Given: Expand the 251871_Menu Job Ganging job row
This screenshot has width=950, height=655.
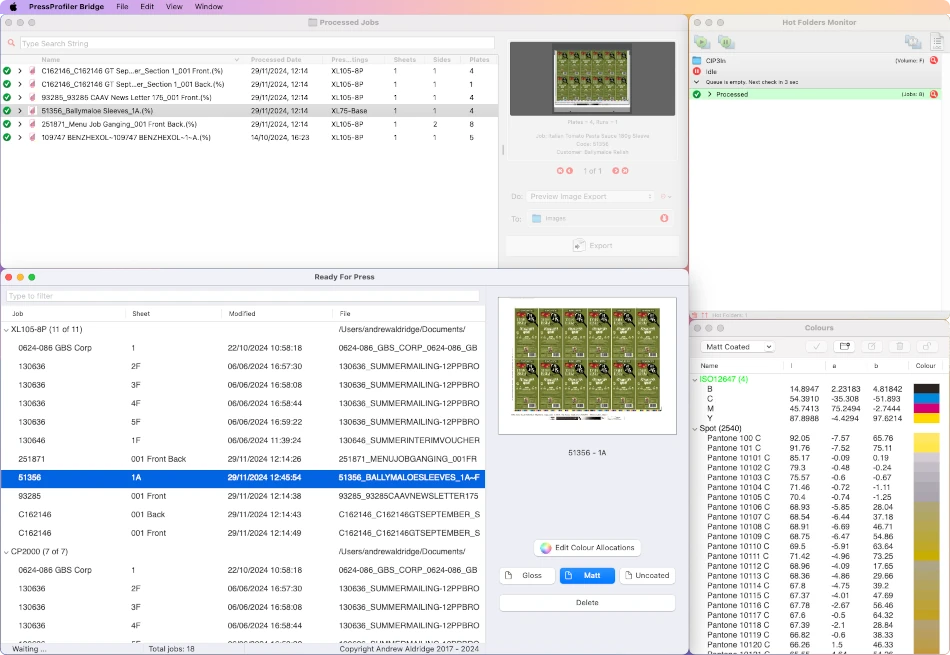Looking at the screenshot, I should tap(20, 124).
